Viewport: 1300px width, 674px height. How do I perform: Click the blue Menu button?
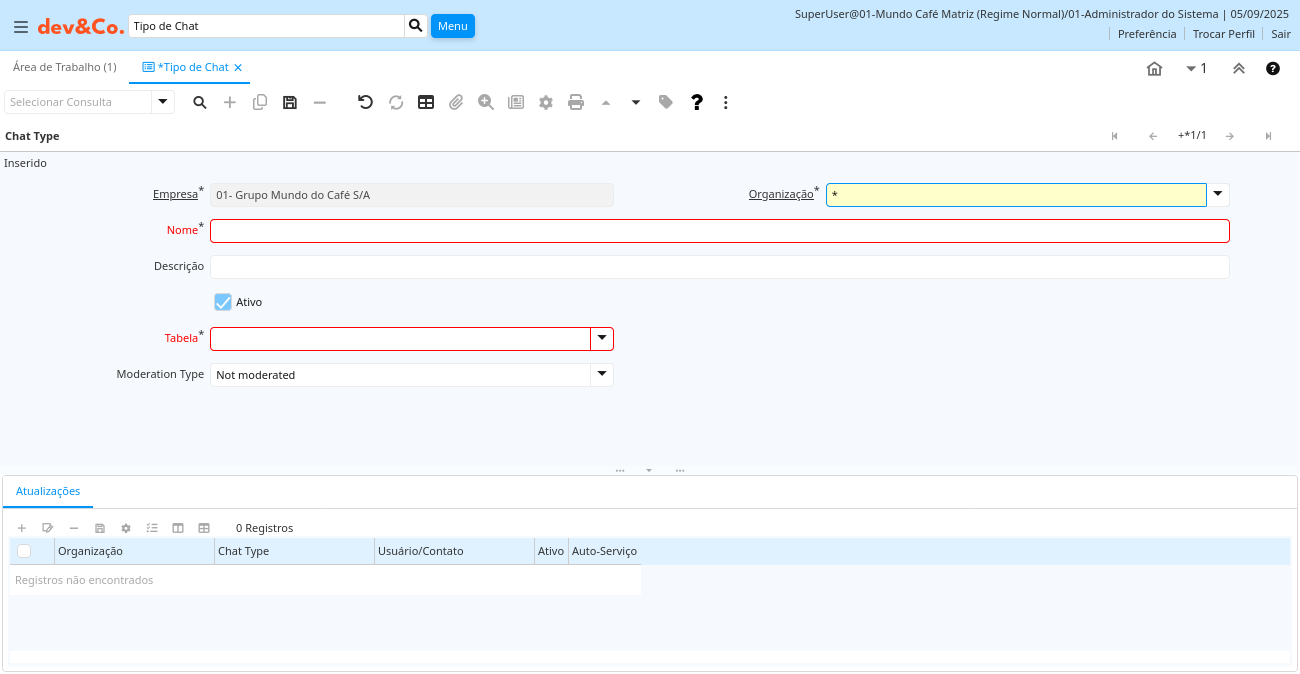click(x=452, y=26)
